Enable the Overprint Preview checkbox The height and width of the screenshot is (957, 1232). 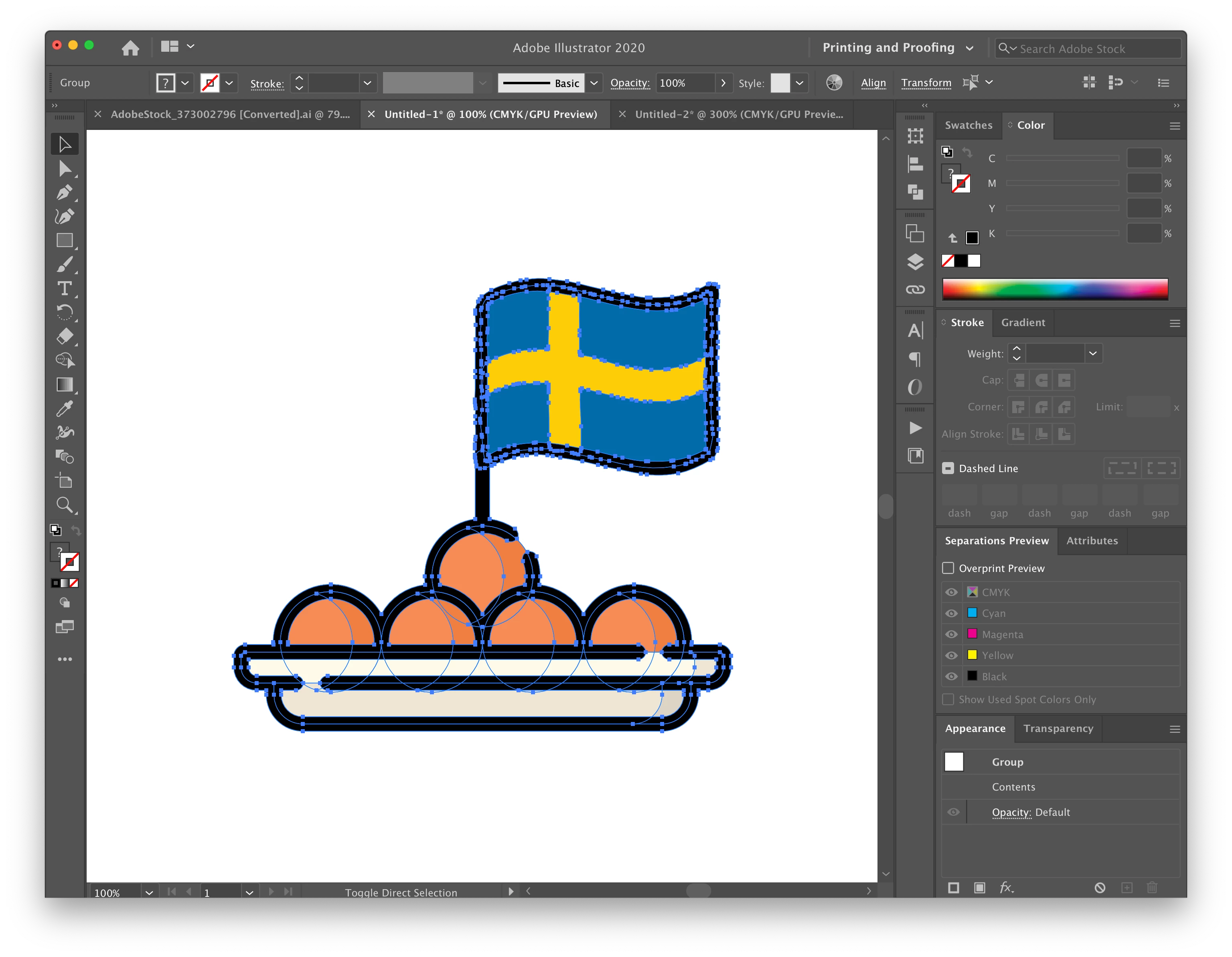948,568
